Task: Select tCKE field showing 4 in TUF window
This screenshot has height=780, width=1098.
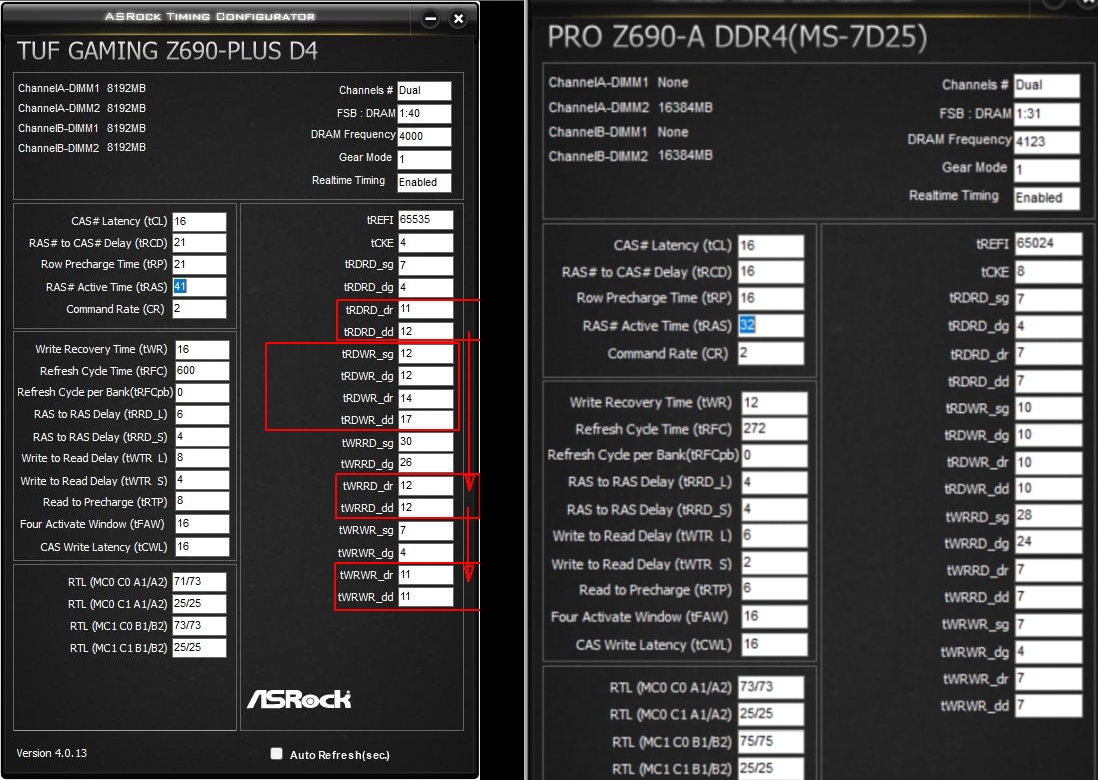Action: 426,243
